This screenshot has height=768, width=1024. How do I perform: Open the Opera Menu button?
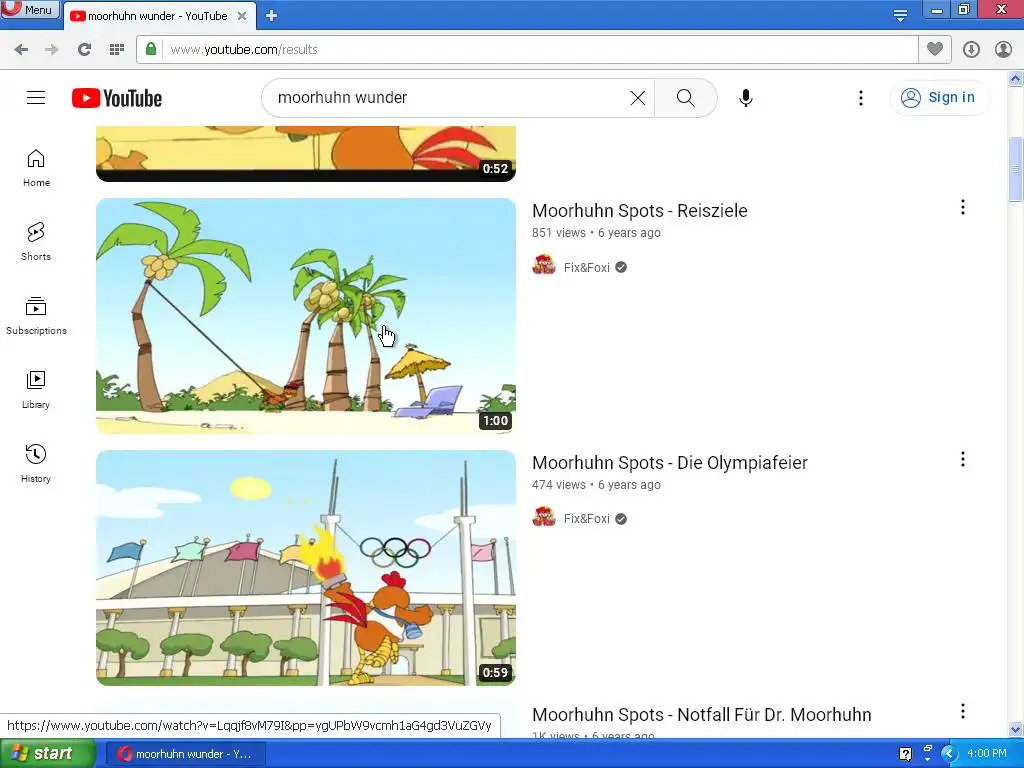click(30, 10)
